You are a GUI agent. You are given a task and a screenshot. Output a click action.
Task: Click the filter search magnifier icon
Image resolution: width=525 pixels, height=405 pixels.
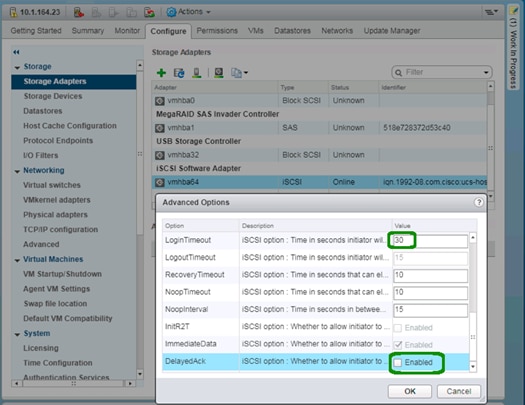point(398,73)
